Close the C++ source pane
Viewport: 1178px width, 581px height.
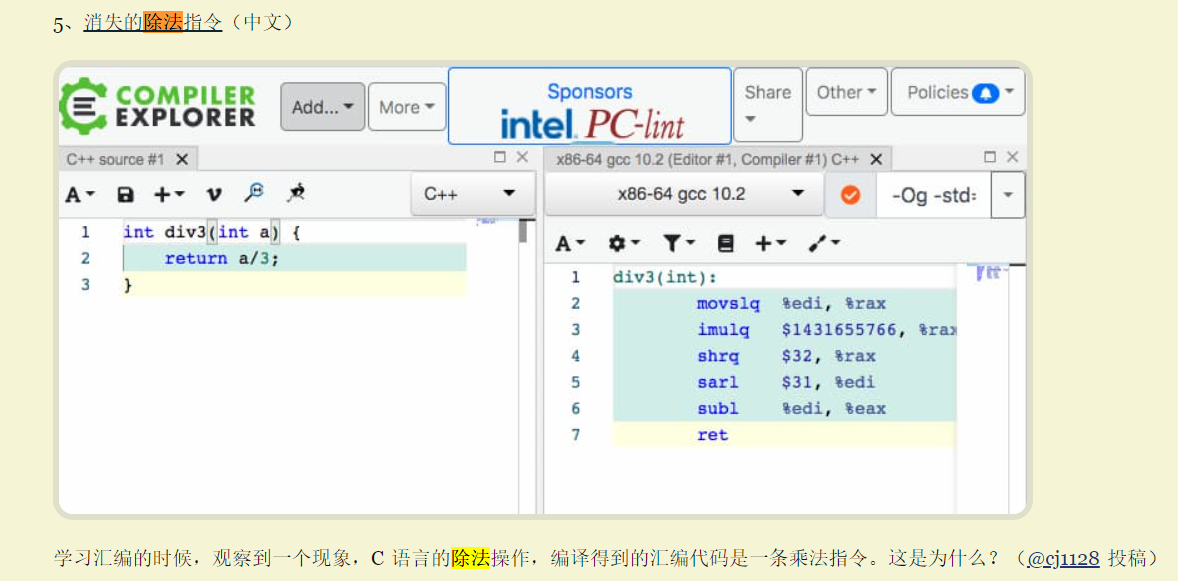point(522,157)
